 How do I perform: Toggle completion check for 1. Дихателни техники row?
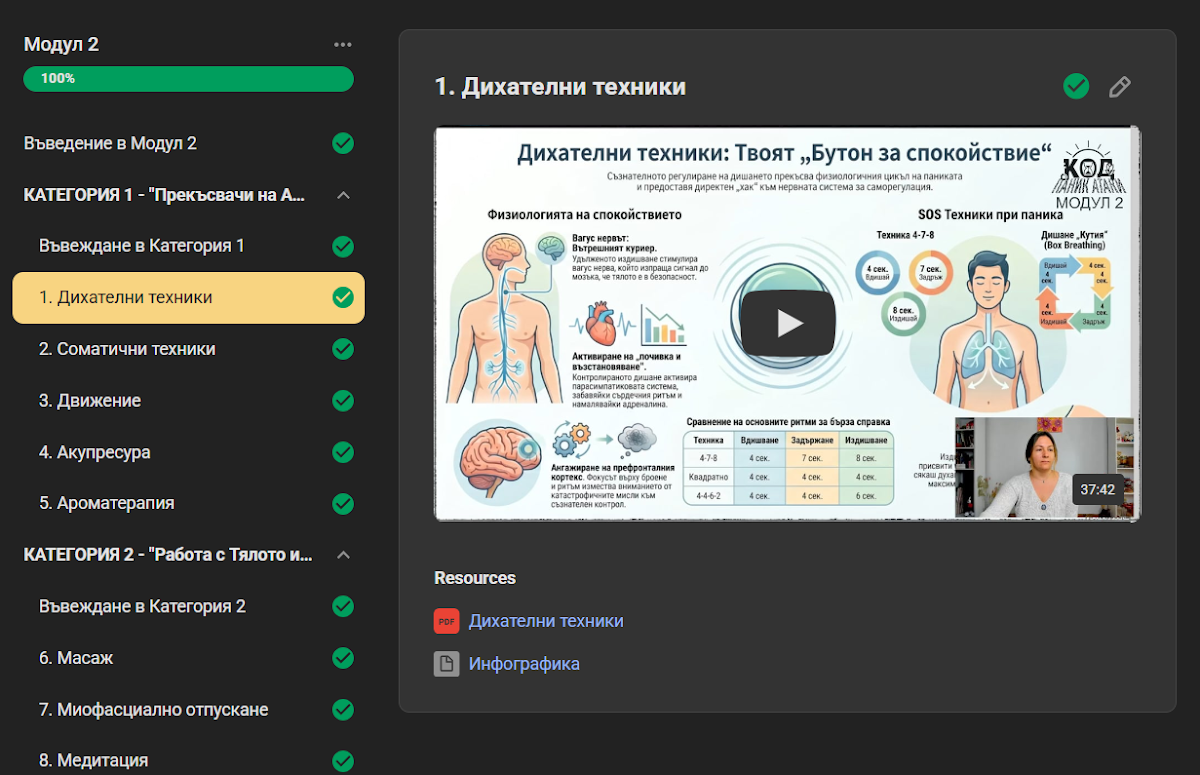click(x=343, y=297)
